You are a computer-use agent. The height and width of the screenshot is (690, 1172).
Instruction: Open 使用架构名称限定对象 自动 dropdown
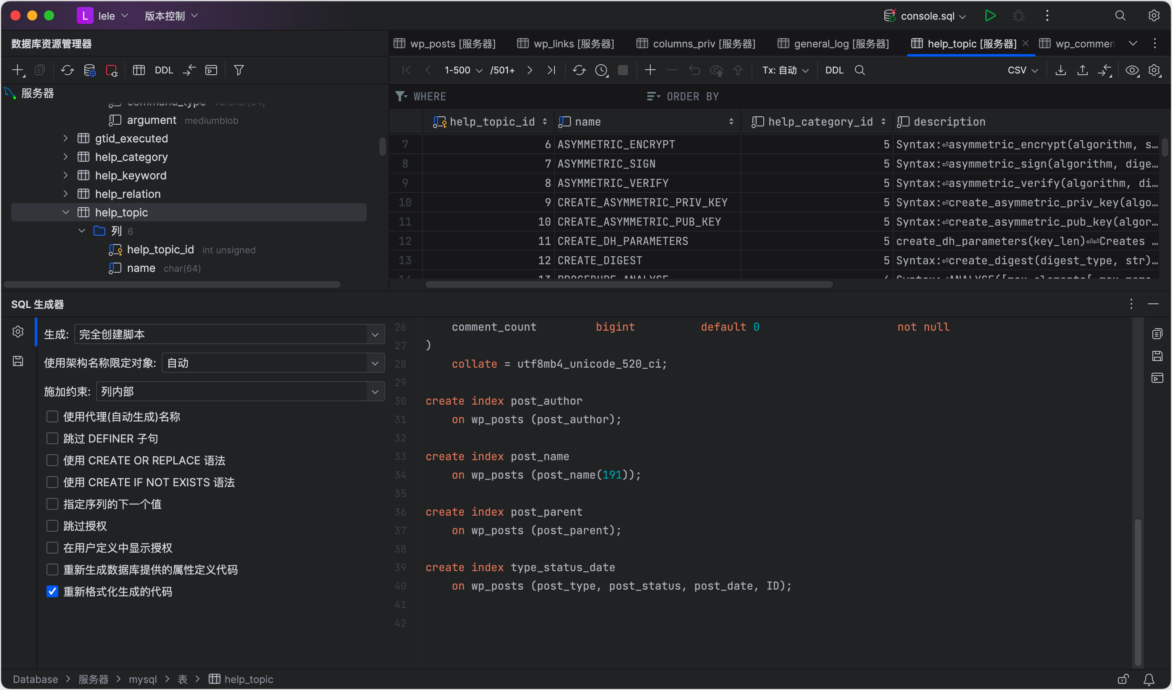pos(273,363)
